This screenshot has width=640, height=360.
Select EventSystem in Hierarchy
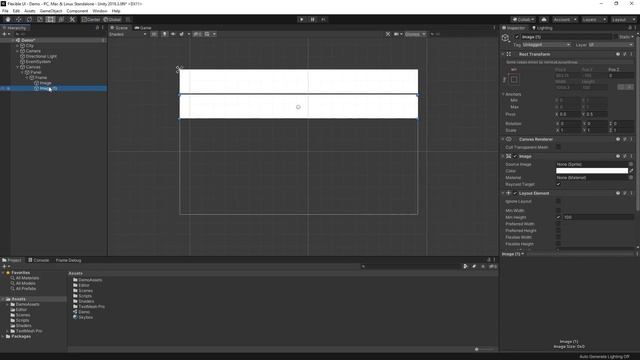pyautogui.click(x=38, y=62)
